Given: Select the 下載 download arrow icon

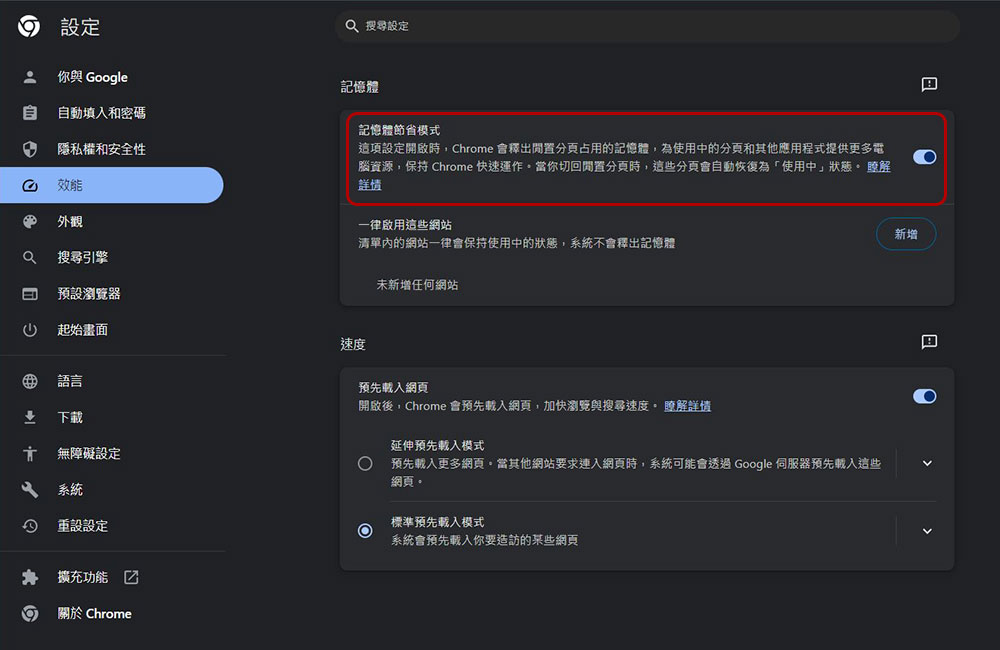Looking at the screenshot, I should (28, 417).
